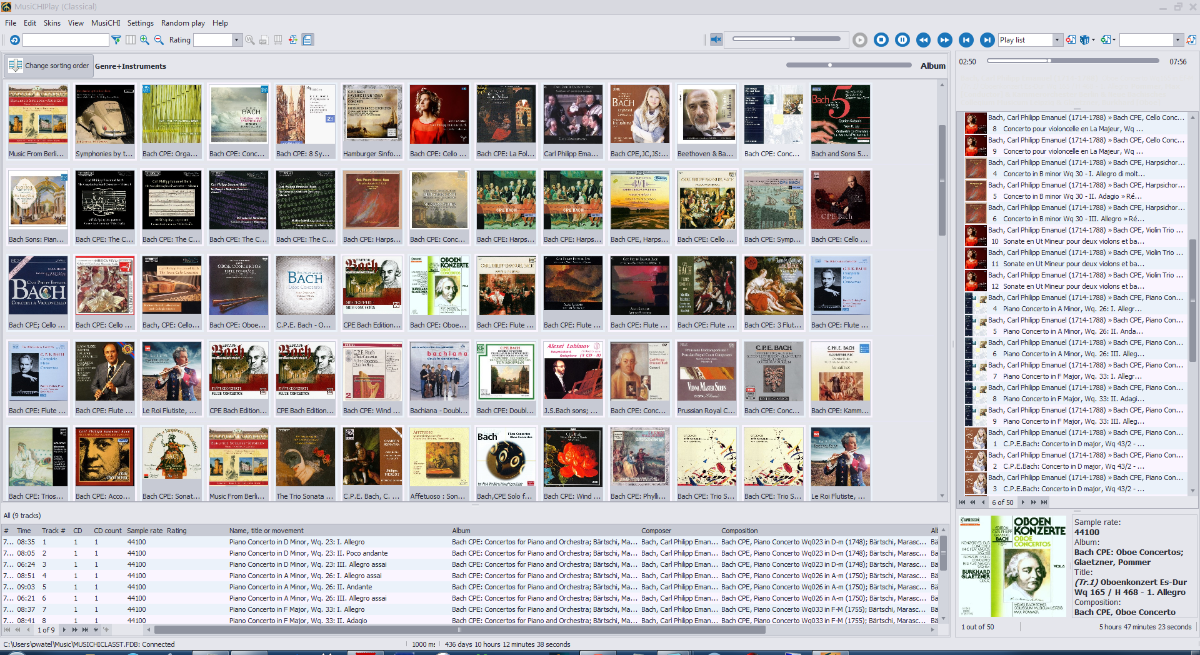Open the column view icon beside the filter
Screen dimensions: 1200x655
pos(130,40)
